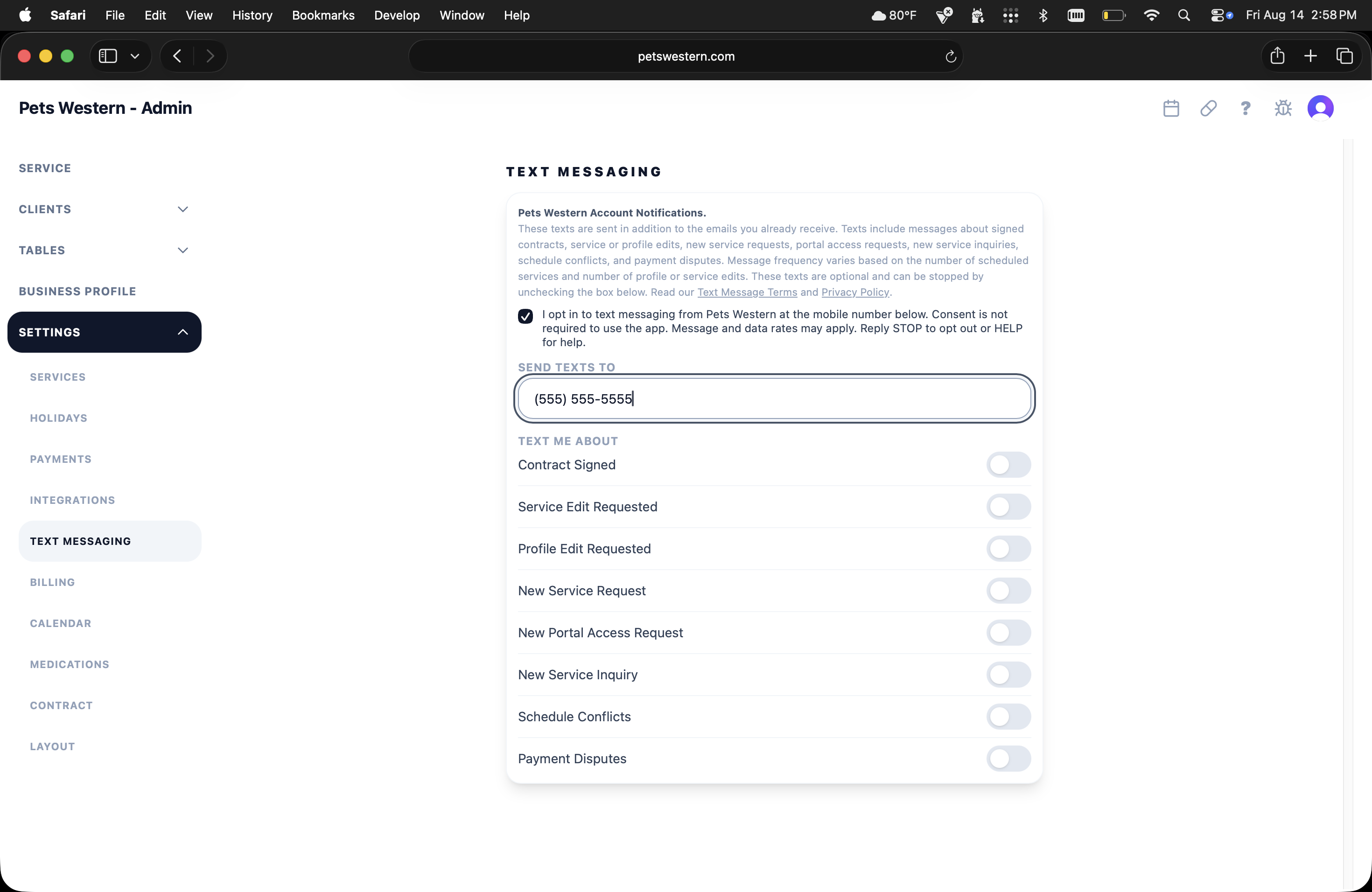Turn on Payment Disputes toggle
The width and height of the screenshot is (1372, 892).
tap(1008, 759)
